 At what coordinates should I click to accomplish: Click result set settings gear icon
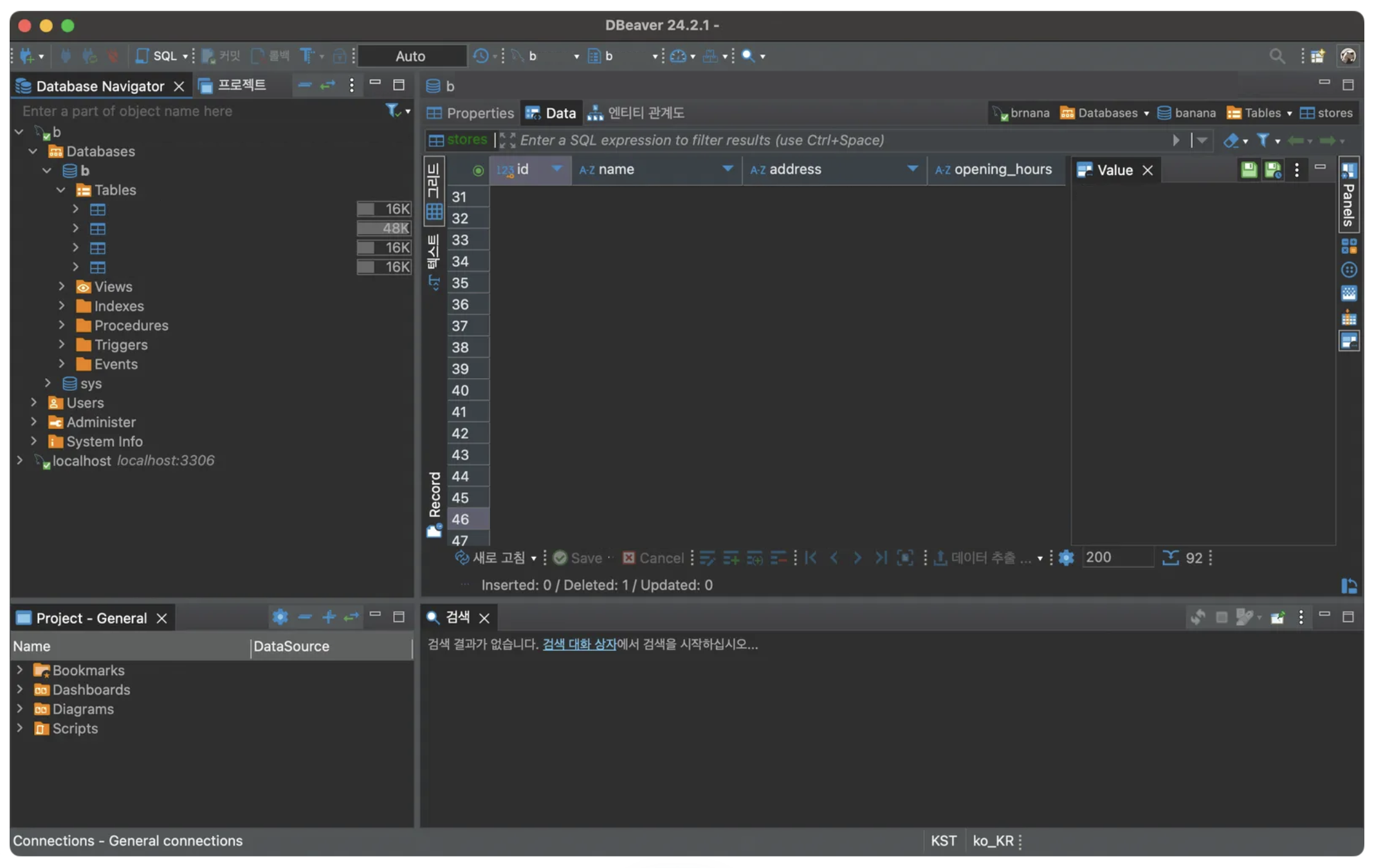(x=1066, y=557)
